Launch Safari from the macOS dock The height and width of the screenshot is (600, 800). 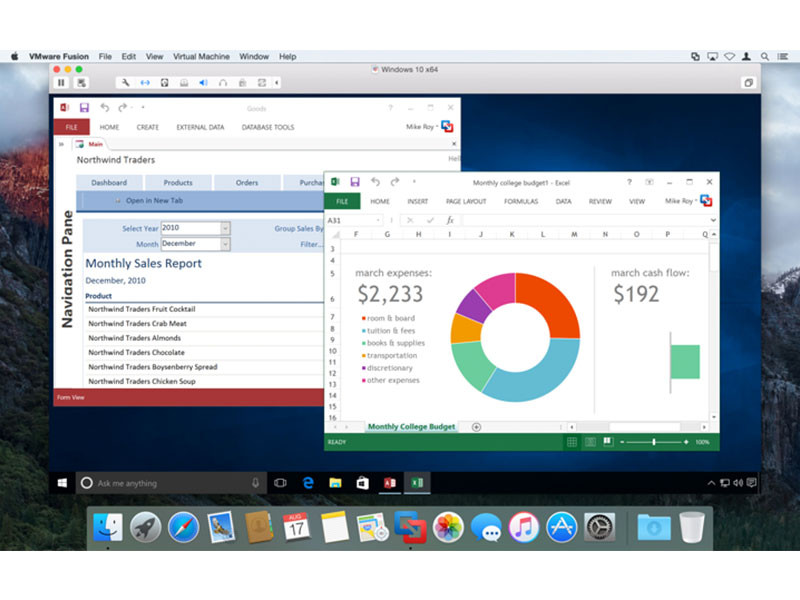(183, 528)
